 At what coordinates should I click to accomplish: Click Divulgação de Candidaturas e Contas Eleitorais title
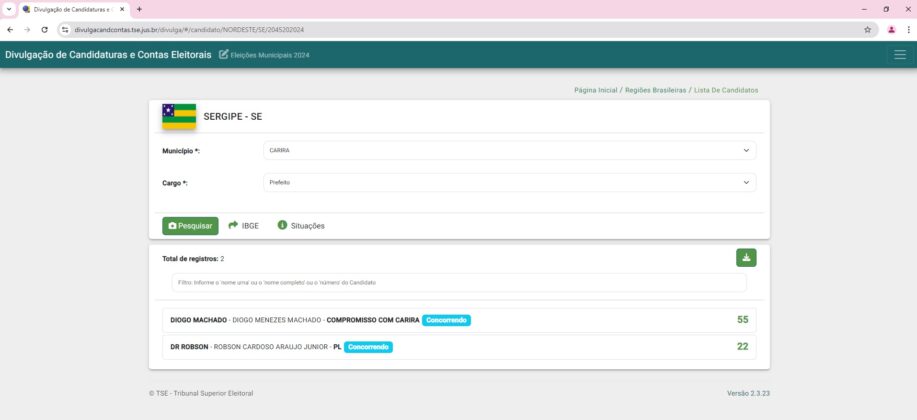[108, 54]
